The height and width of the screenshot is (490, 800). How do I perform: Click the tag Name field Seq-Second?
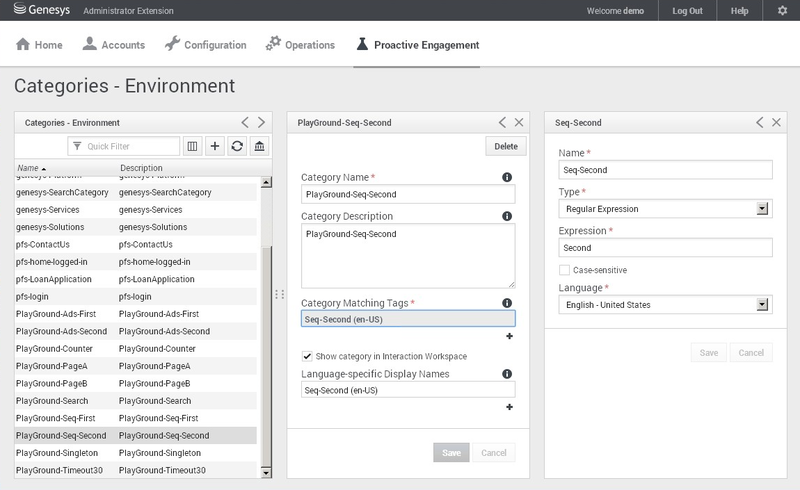tap(665, 170)
